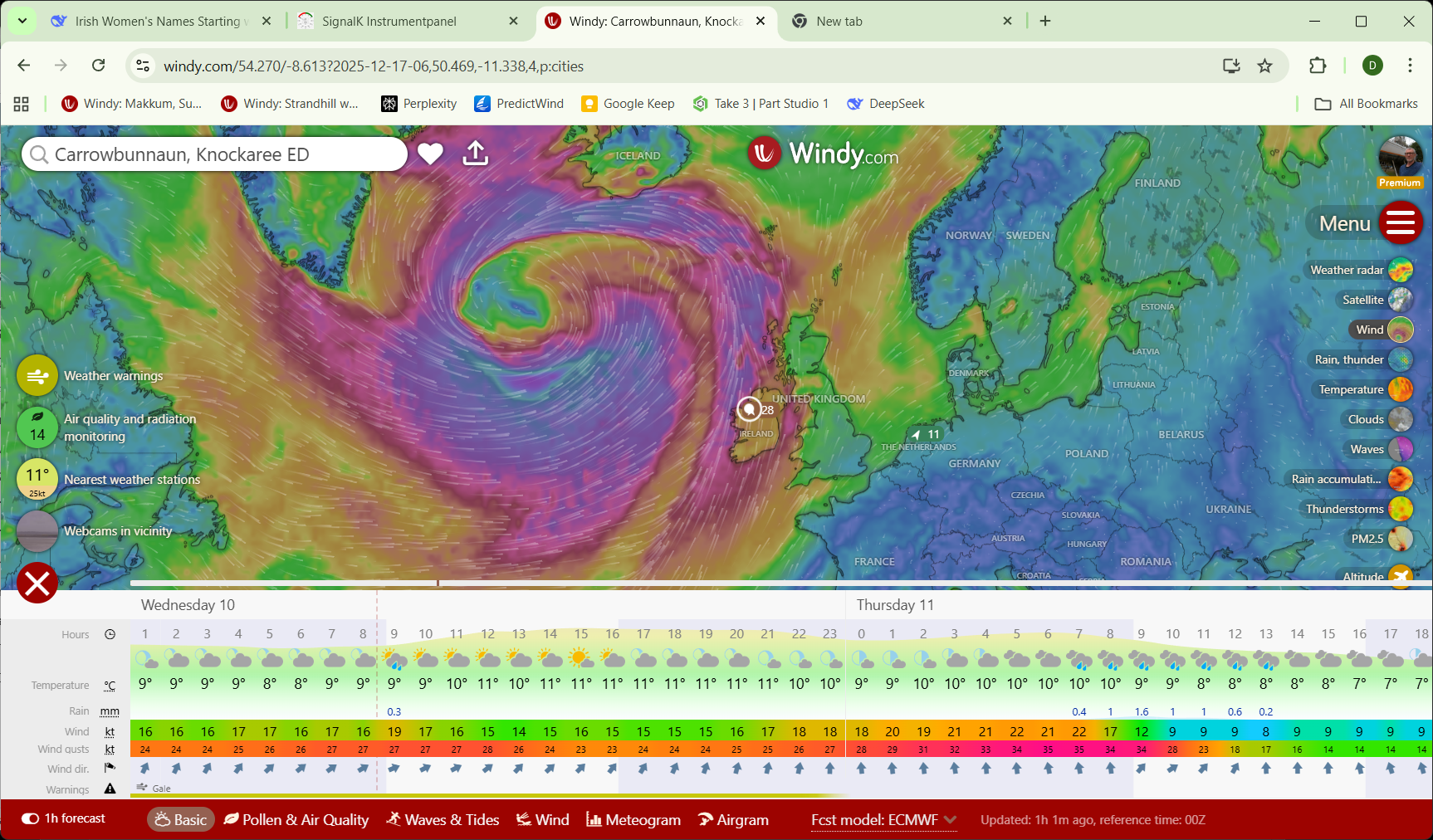Viewport: 1433px width, 840px height.
Task: Toggle temperature unit °C
Action: (x=110, y=686)
